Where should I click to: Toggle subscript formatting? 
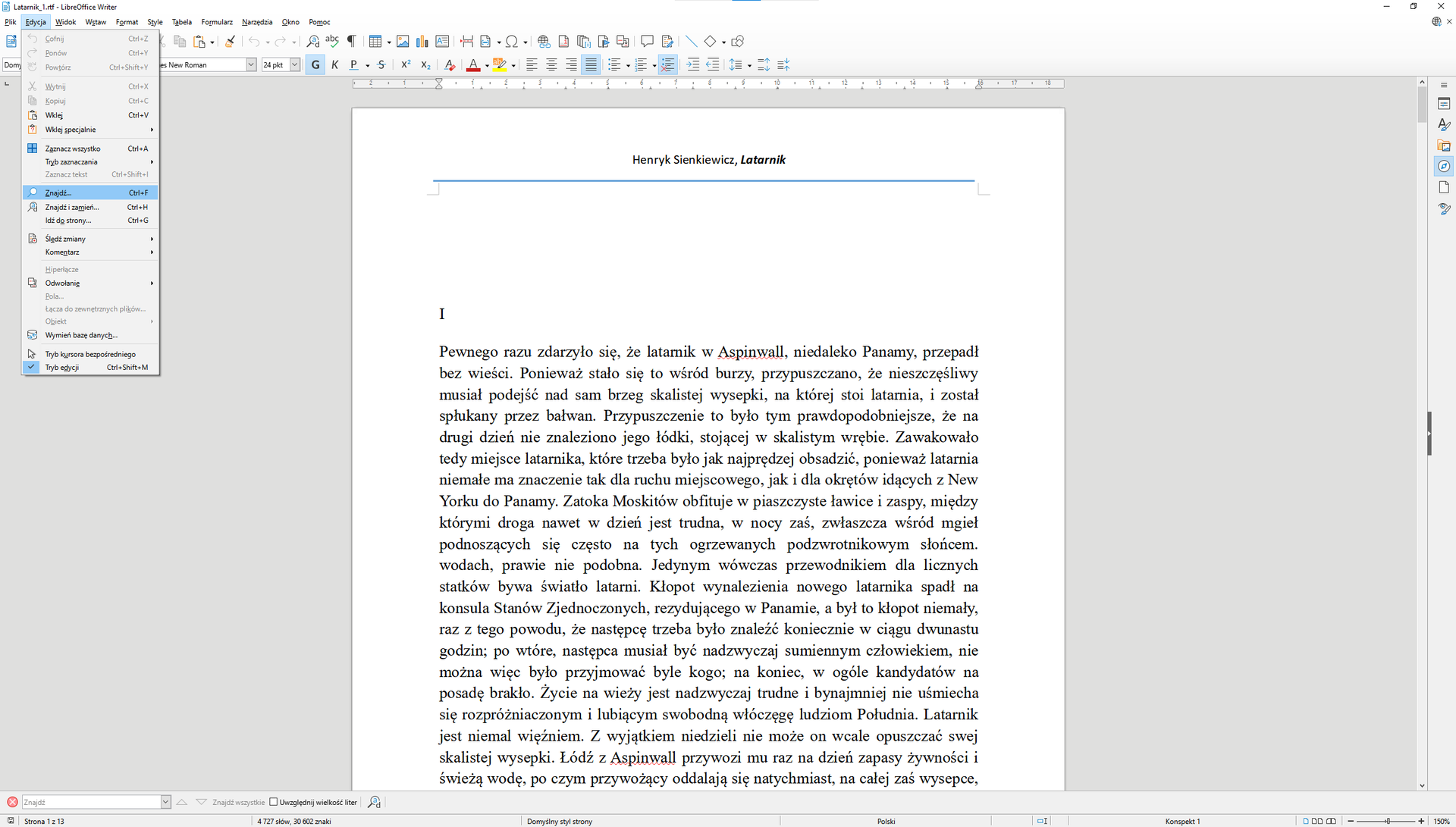[x=425, y=65]
